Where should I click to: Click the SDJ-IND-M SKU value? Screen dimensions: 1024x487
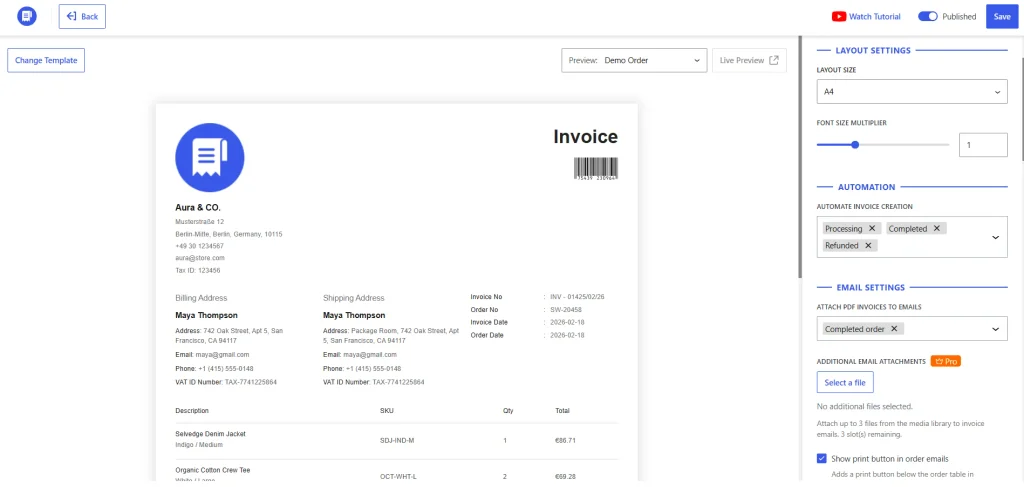coord(397,440)
